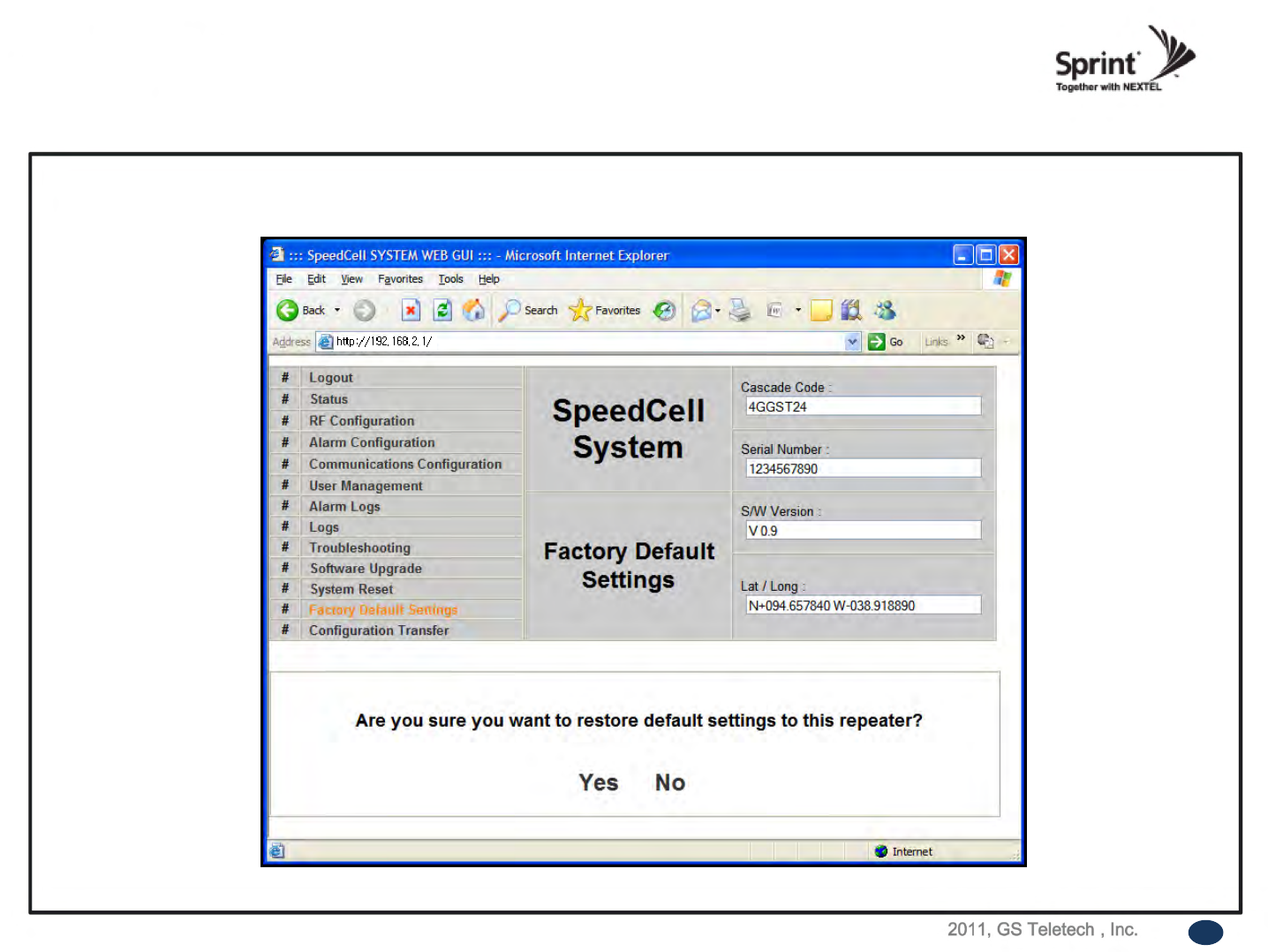Click the Serial Number input field
1268x952 pixels.
863,468
